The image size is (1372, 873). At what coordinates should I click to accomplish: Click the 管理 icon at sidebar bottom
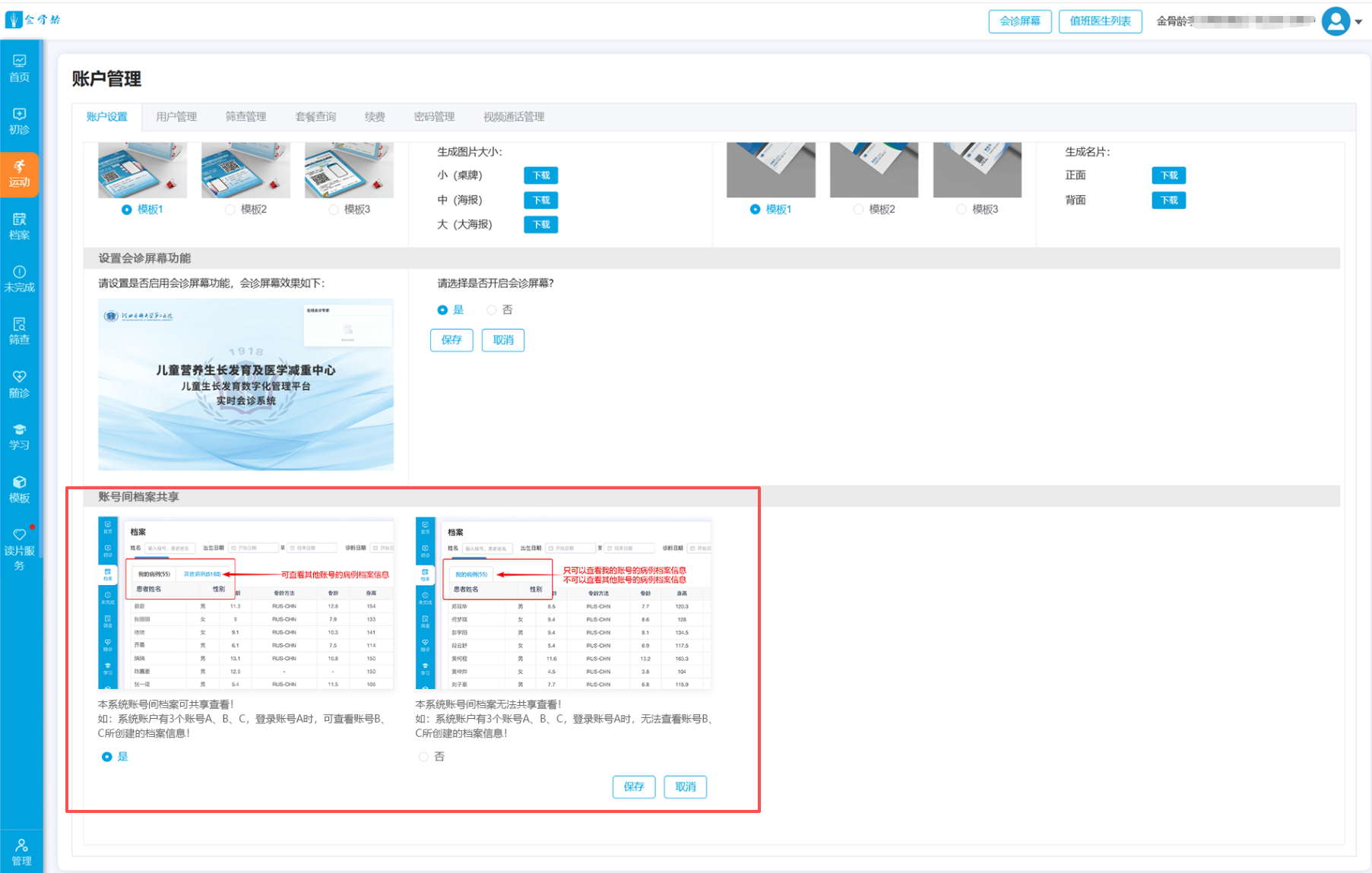21,852
